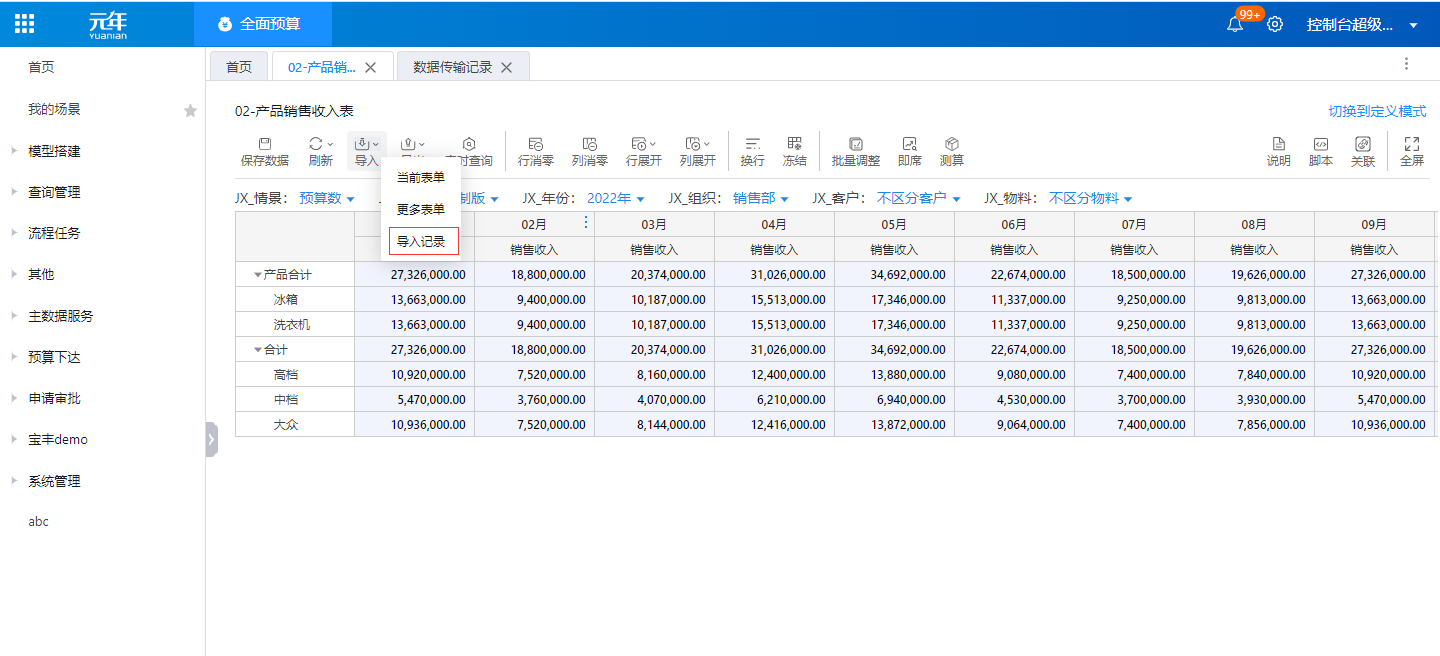Screen dimensions: 1440x656
Task: Select 导入记录 from the import menu
Action: 422,241
